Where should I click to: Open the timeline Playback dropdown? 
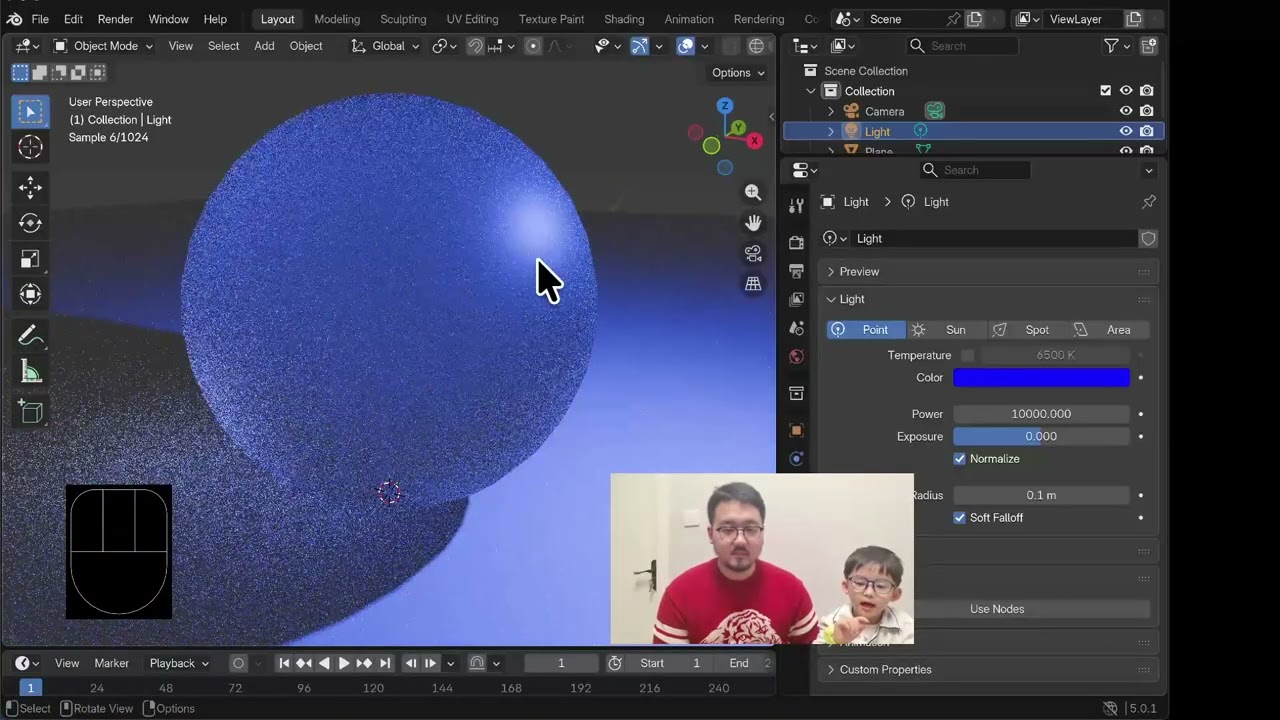[179, 663]
